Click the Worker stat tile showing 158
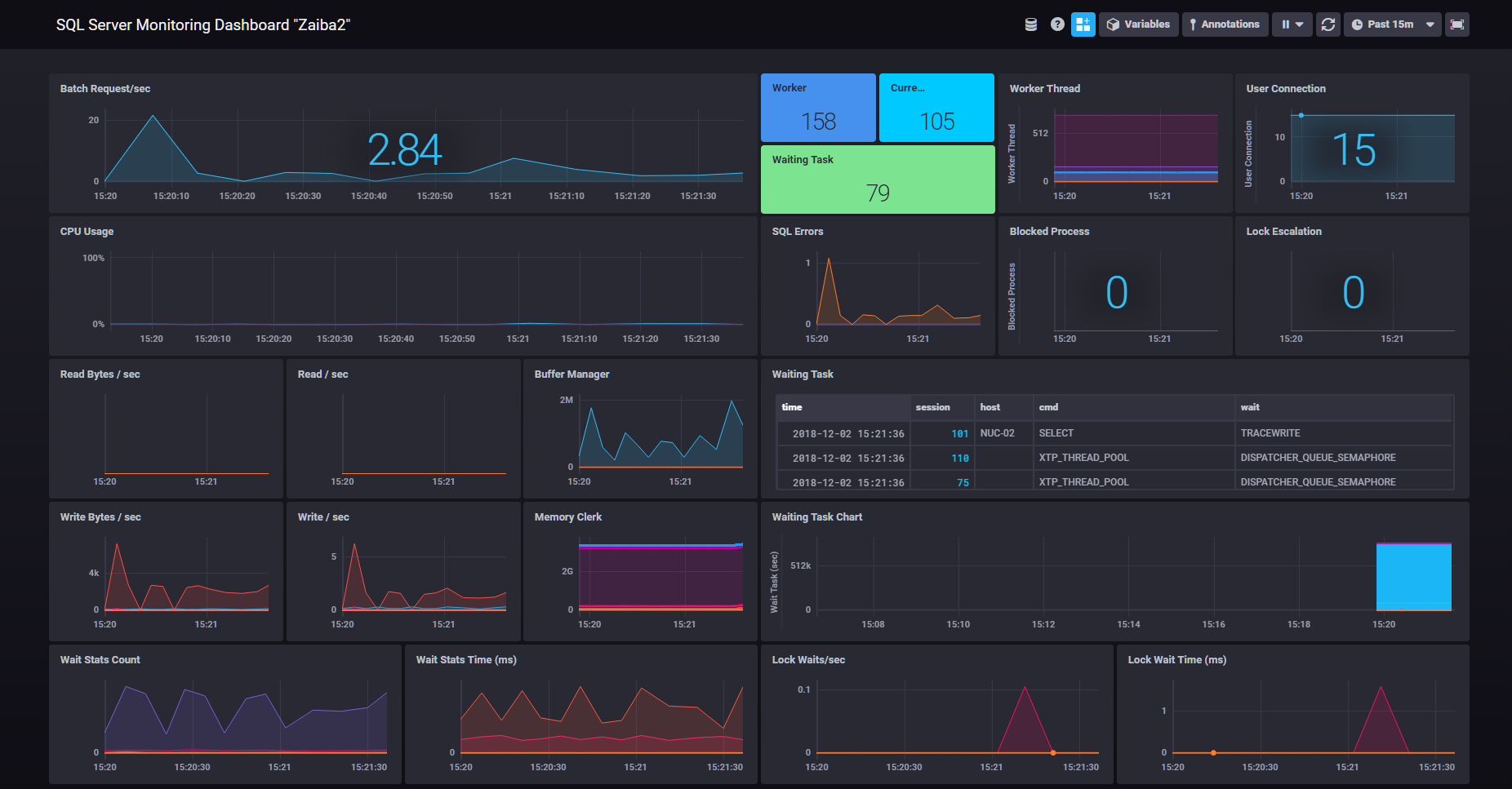The height and width of the screenshot is (789, 1512). 818,108
